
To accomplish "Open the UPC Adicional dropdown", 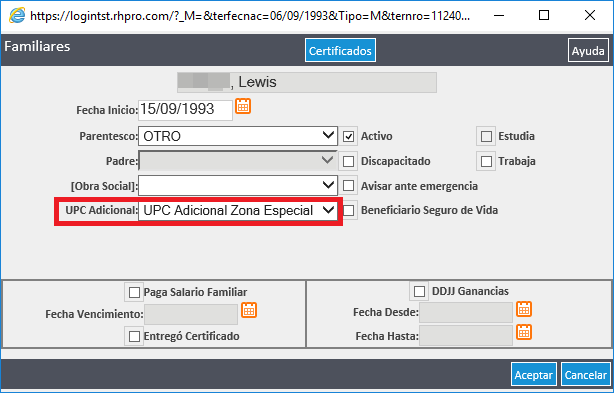I will click(238, 211).
